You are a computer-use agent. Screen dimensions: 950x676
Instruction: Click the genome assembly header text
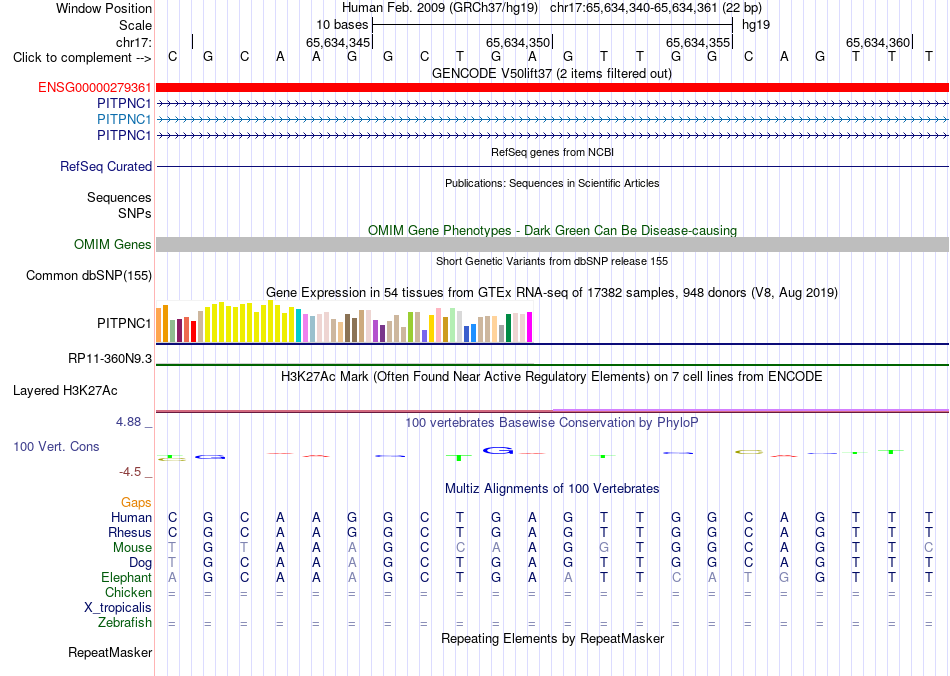click(552, 8)
